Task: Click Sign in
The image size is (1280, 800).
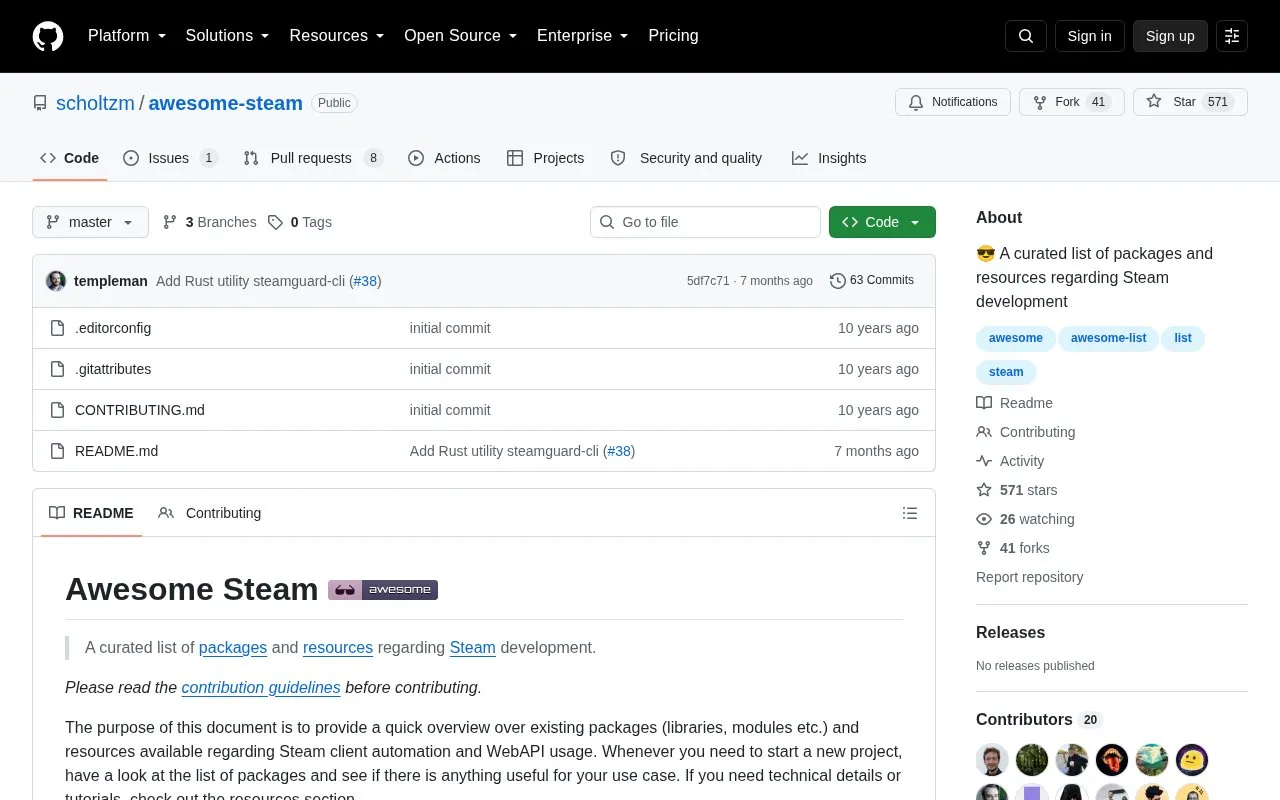Action: tap(1089, 36)
